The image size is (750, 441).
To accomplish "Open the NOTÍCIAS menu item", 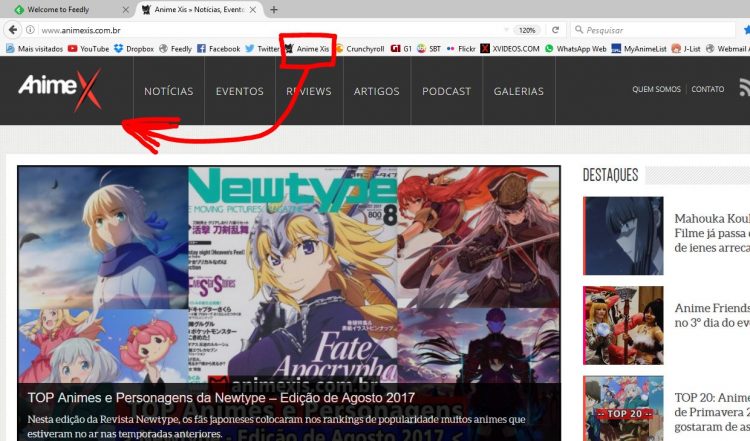I will point(168,92).
